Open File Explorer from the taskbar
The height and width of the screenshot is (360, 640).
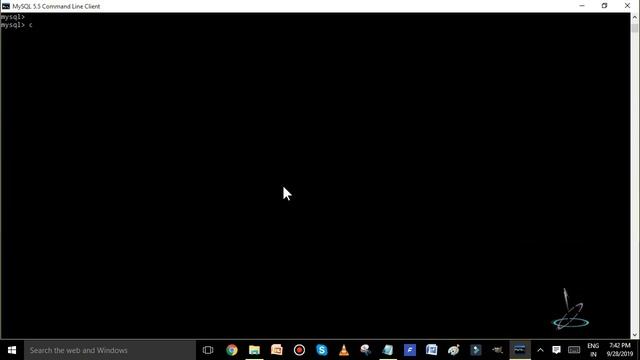click(x=254, y=350)
